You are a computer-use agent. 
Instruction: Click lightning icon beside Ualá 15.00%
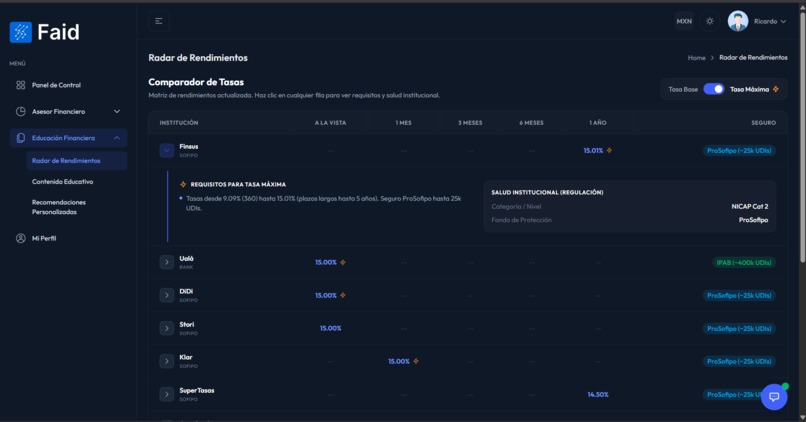tap(343, 263)
